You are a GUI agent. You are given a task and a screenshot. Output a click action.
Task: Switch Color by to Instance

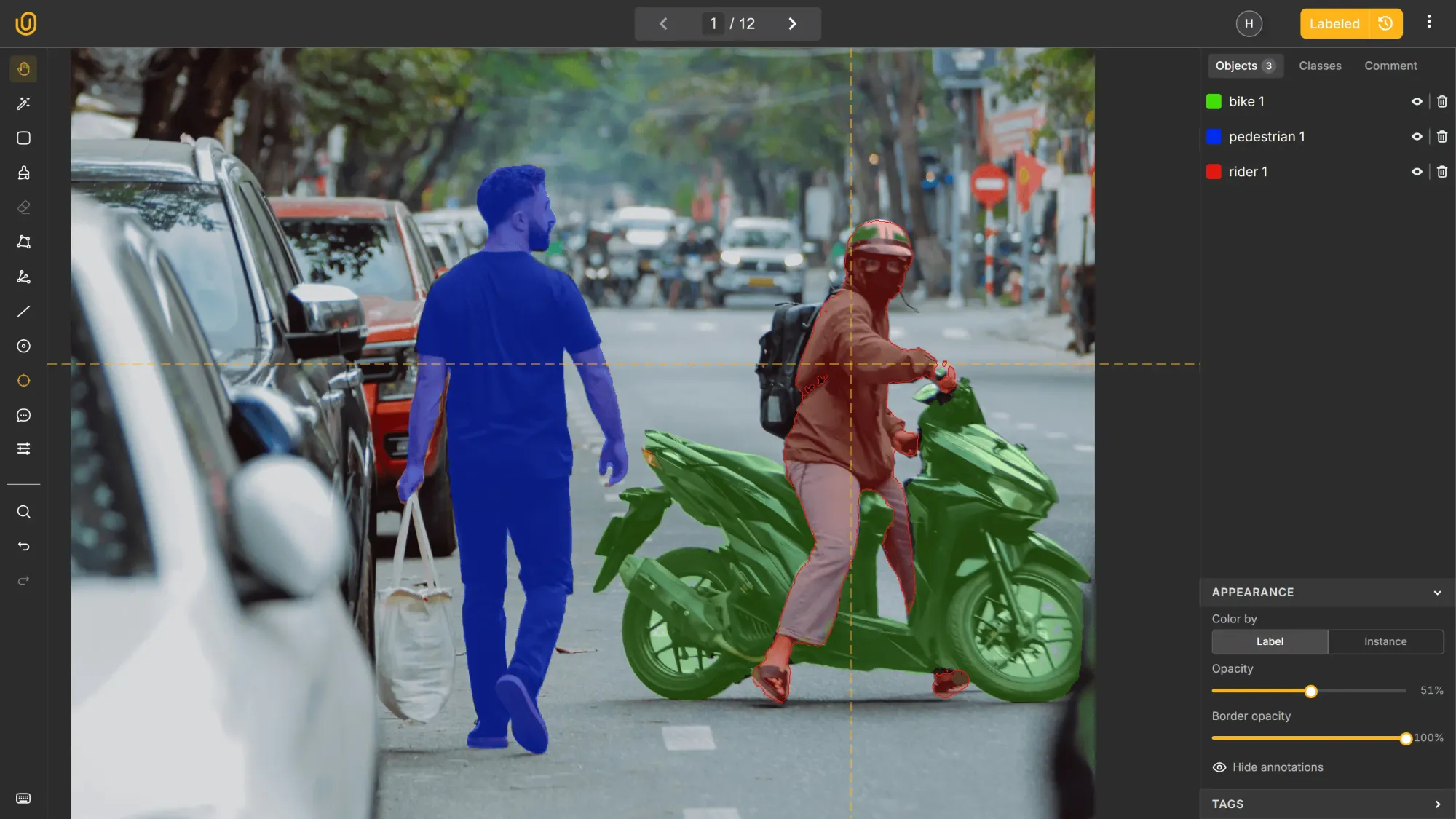click(x=1385, y=641)
